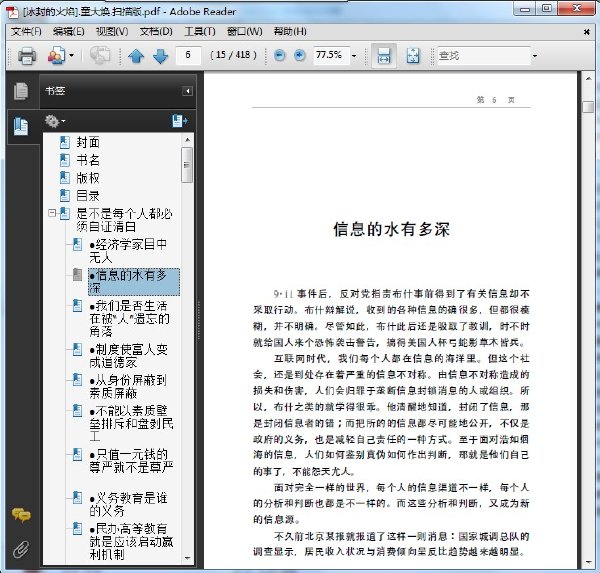
Task: Open the Pages thumbnails panel icon
Action: click(x=21, y=91)
